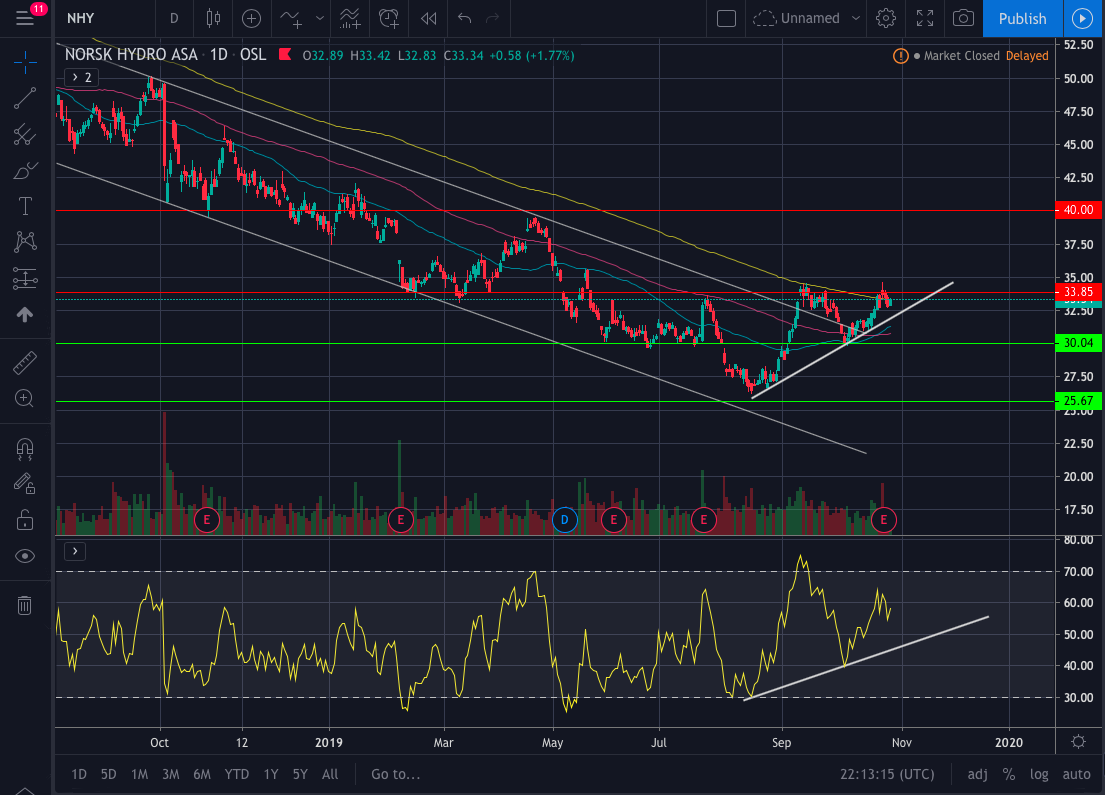Image resolution: width=1105 pixels, height=795 pixels.
Task: Open the XABCD pattern tools
Action: (25, 242)
